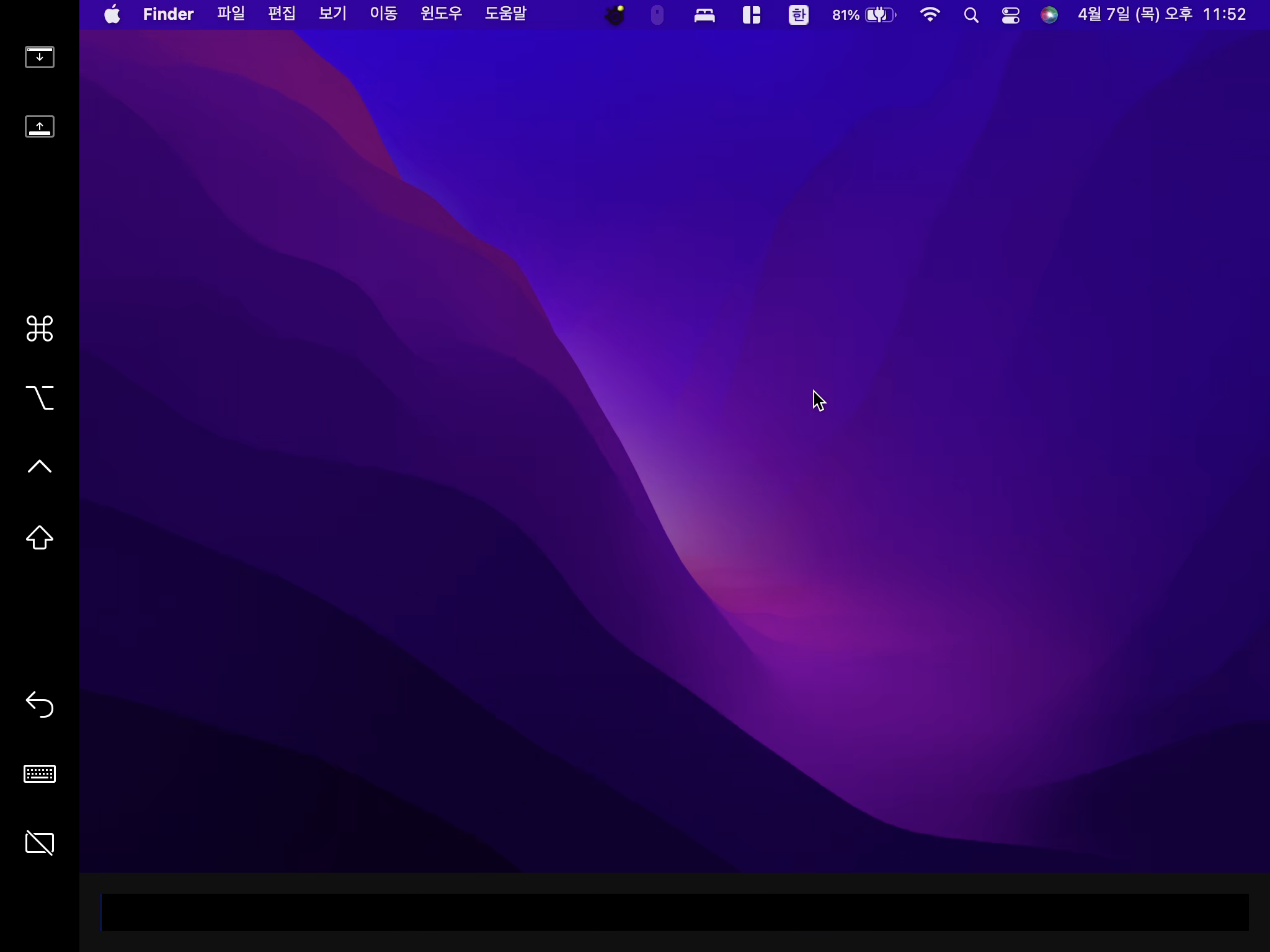Tap the black Touch Bar strip at bottom
The height and width of the screenshot is (952, 1270).
point(675,912)
